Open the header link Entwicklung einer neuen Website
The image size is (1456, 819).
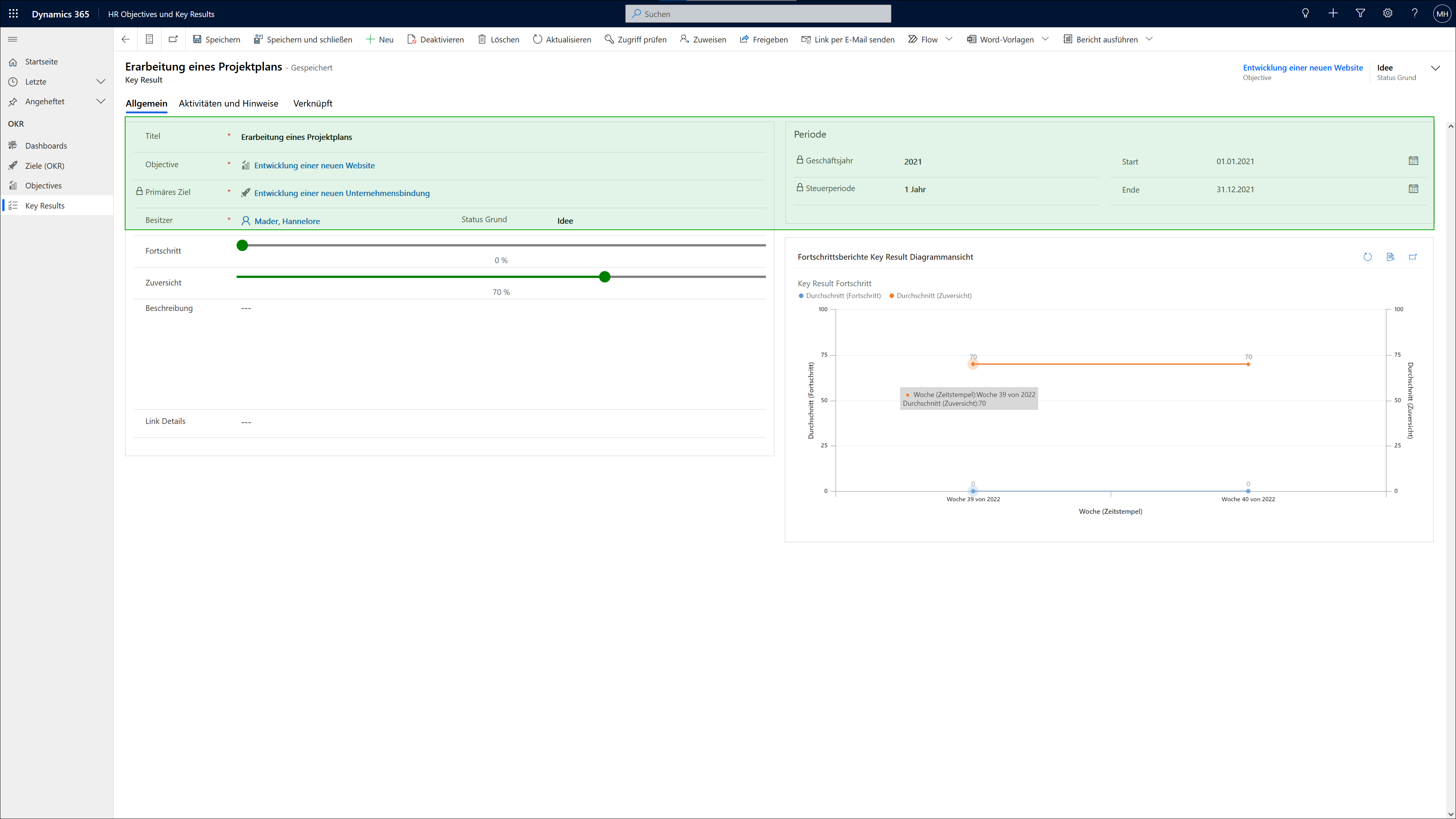1303,68
